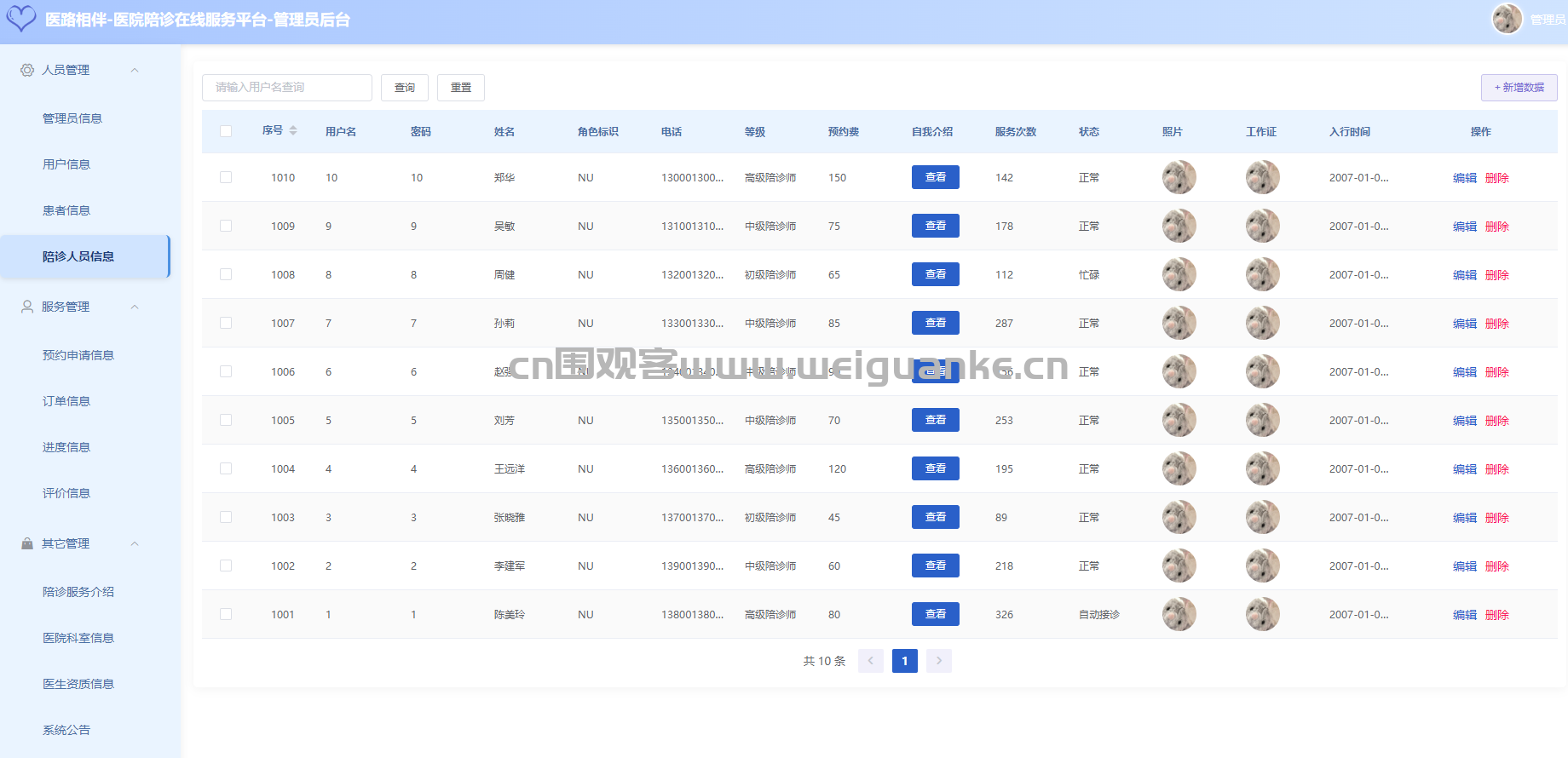Screen dimensions: 1568x758
Task: Delete the record for 陈美玲
Action: 1496,615
